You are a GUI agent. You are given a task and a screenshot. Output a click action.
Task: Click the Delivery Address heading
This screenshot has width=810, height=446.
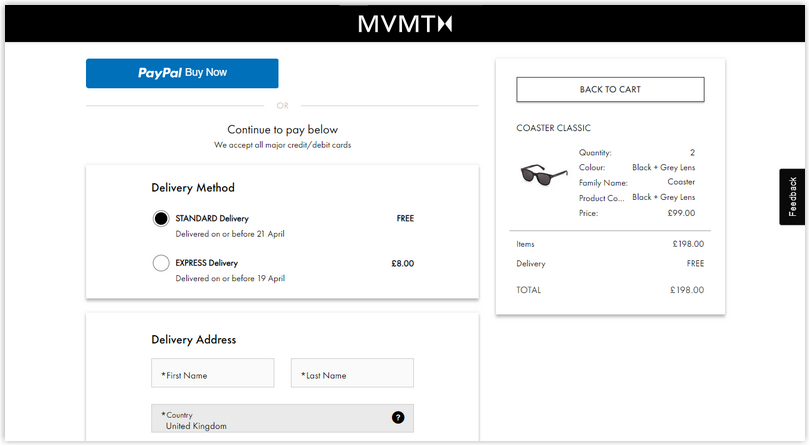[194, 340]
